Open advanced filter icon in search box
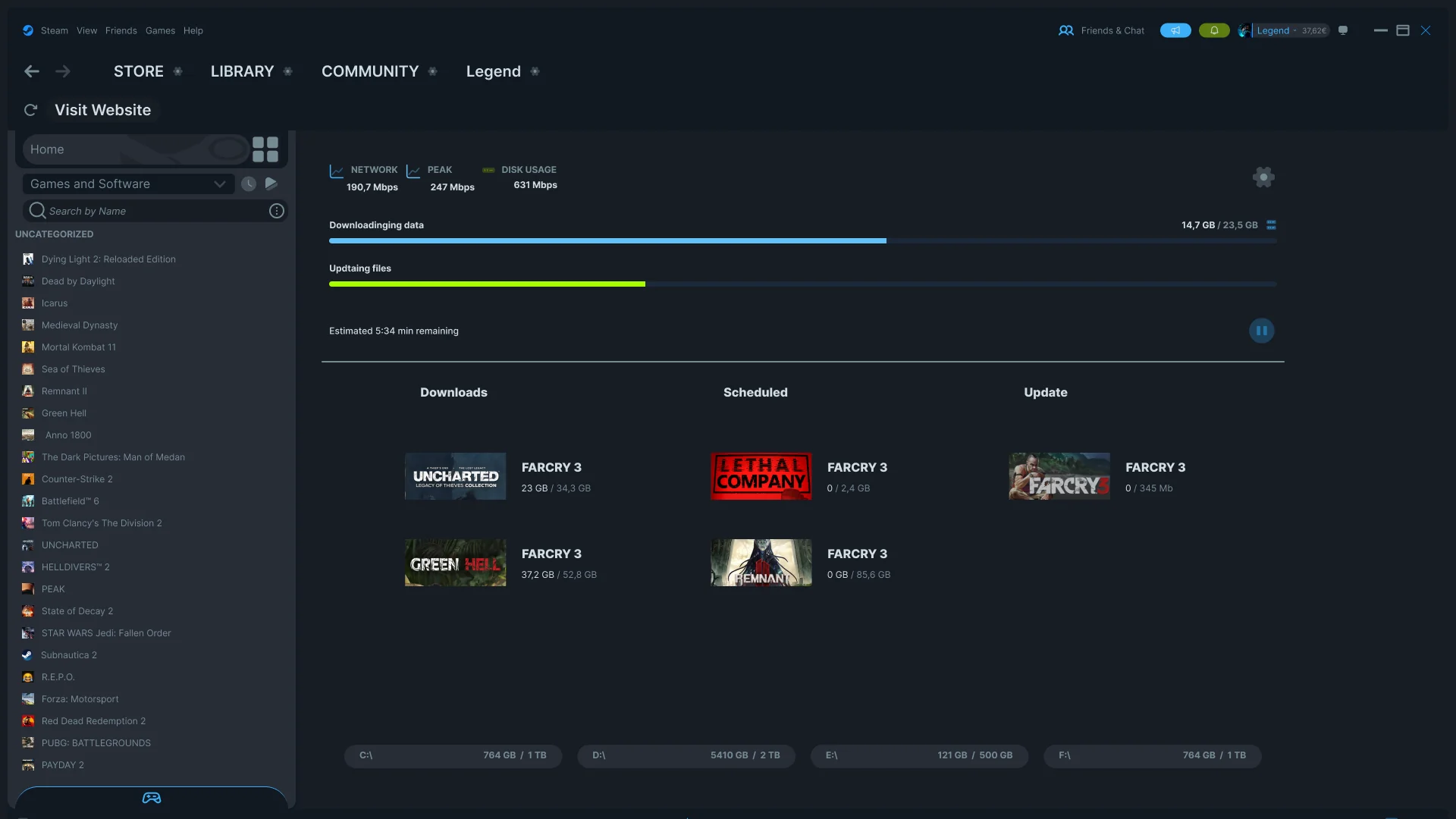This screenshot has height=819, width=1456. point(277,211)
